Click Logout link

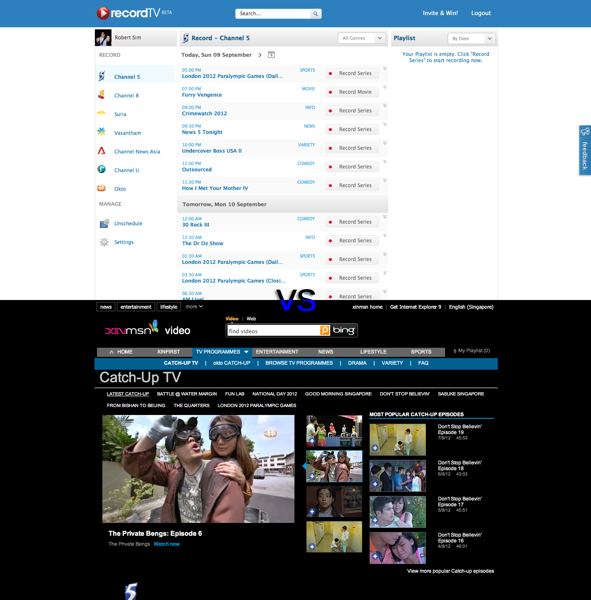[481, 13]
